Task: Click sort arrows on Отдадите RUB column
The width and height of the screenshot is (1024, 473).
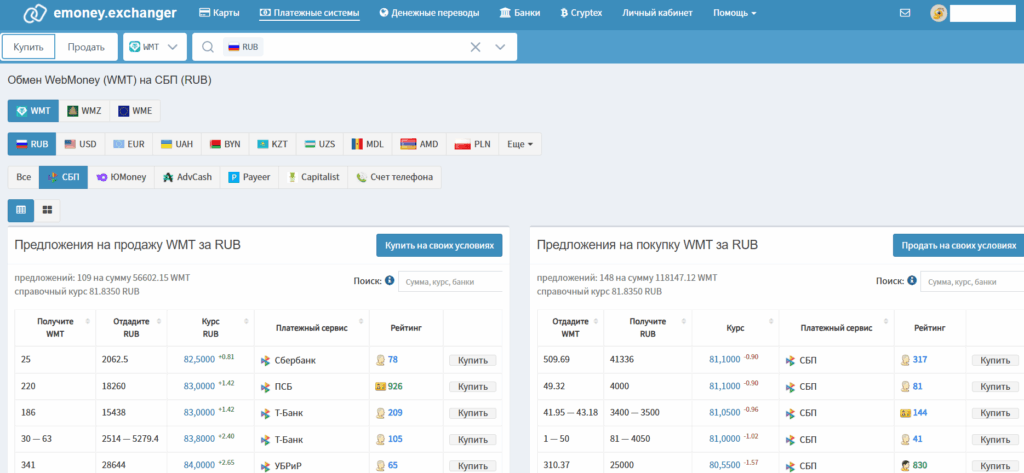Action: [161, 321]
